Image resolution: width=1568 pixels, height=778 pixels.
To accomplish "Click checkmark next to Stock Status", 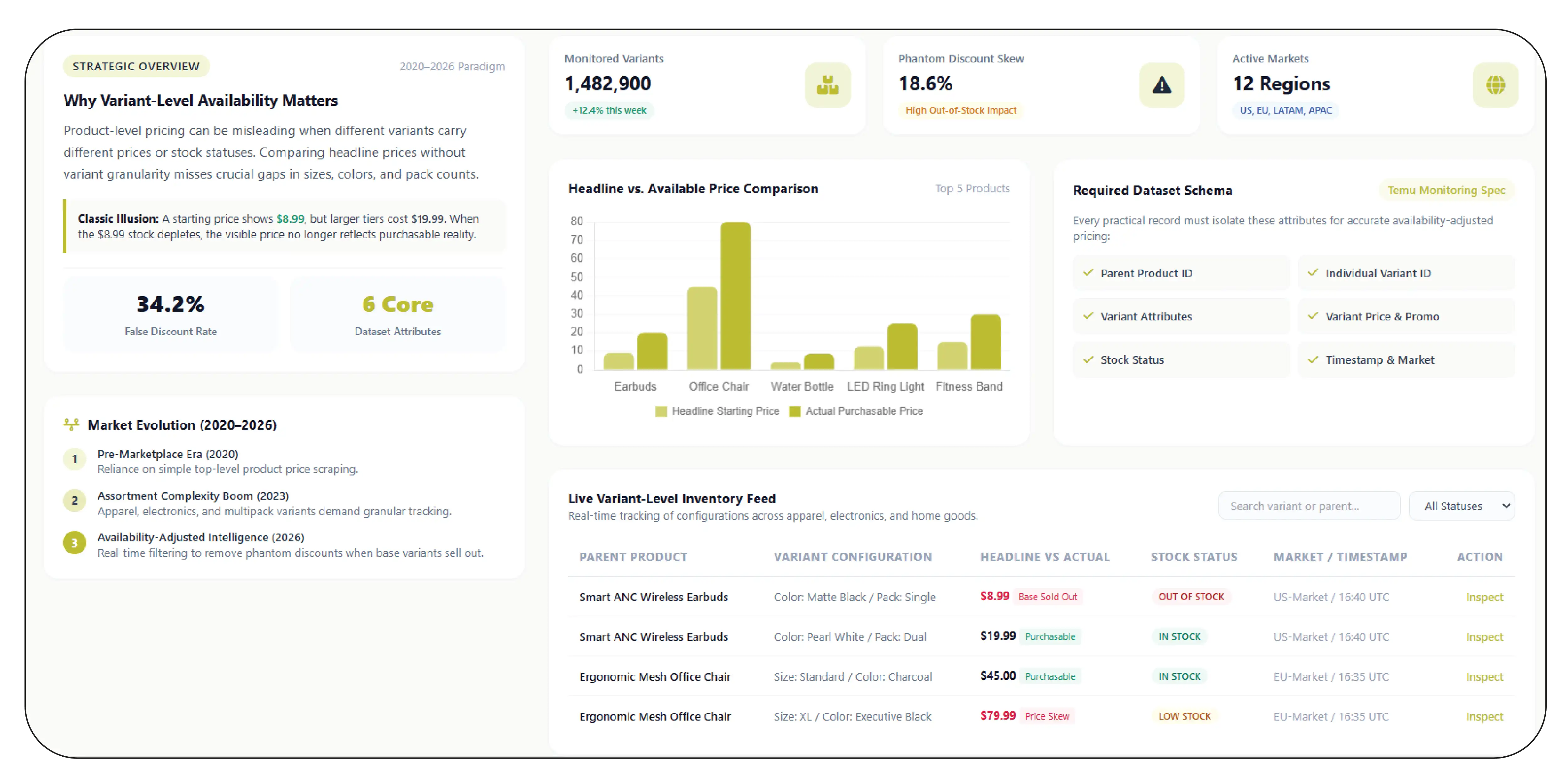I will click(x=1088, y=359).
